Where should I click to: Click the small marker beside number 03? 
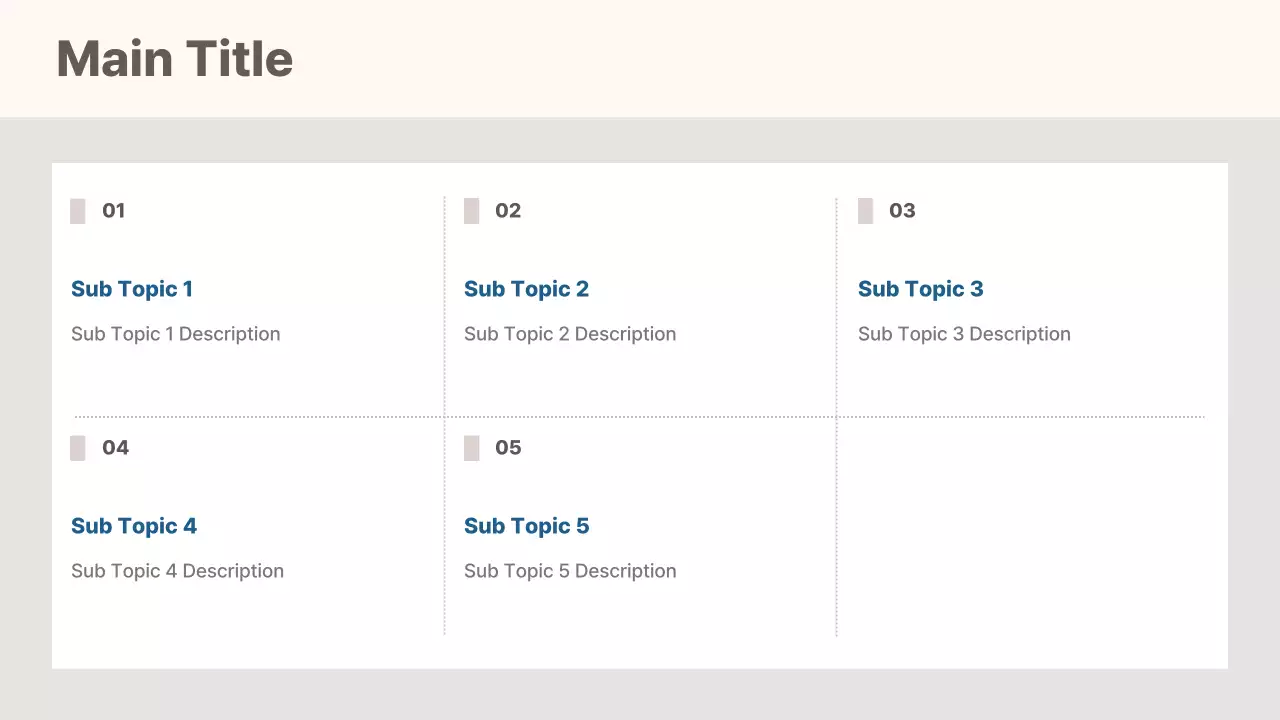click(866, 211)
